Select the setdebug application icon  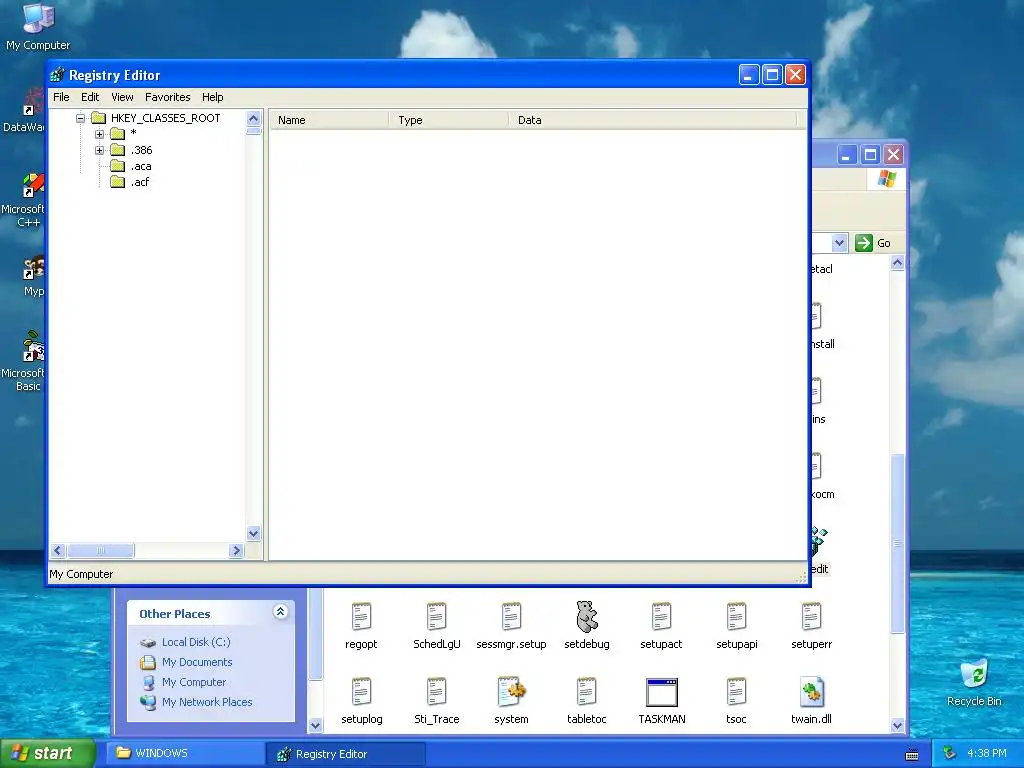click(x=586, y=616)
